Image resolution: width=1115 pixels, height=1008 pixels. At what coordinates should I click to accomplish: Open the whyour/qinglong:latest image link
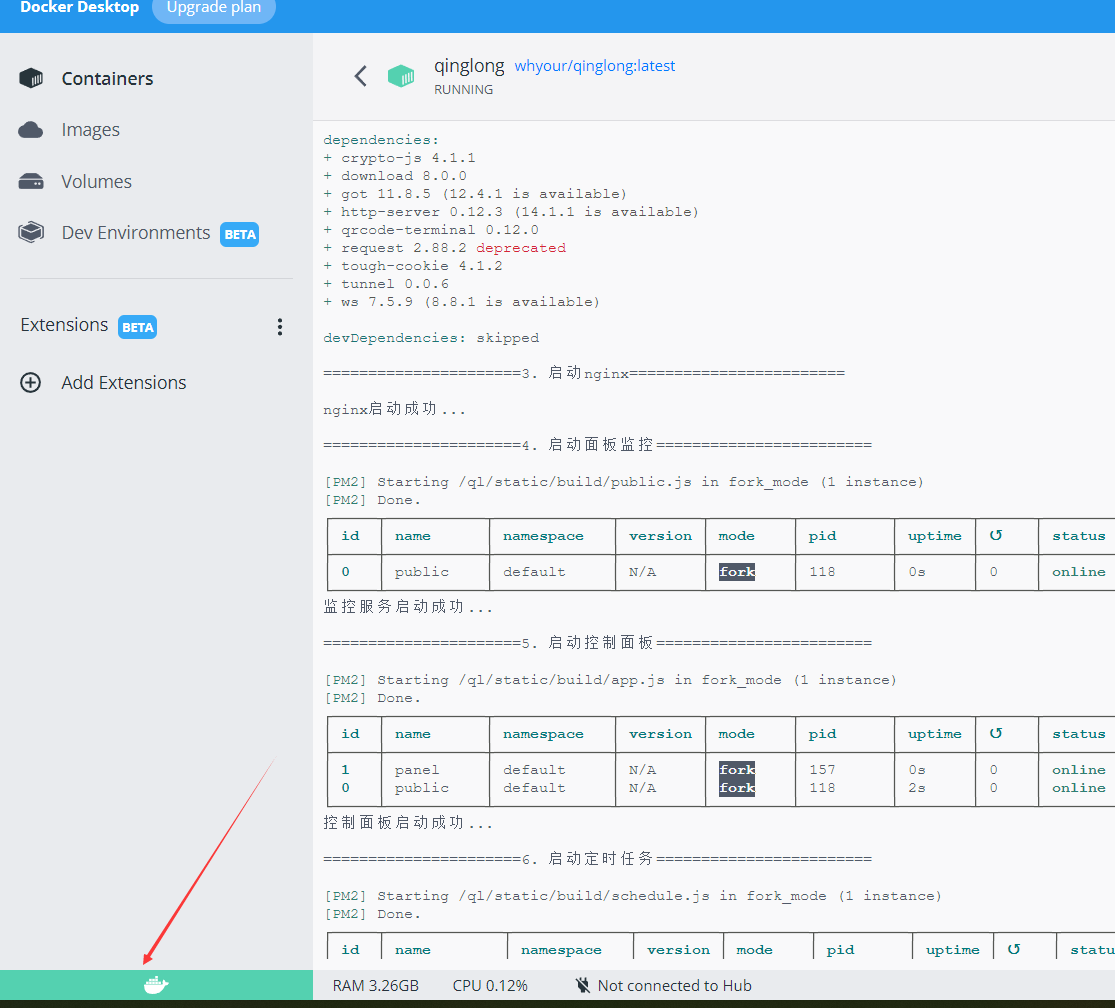coord(594,66)
